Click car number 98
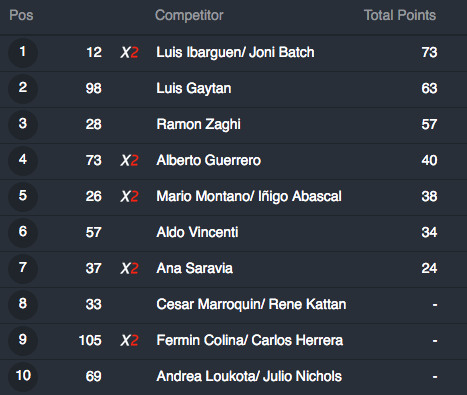467x395 pixels. pos(94,89)
